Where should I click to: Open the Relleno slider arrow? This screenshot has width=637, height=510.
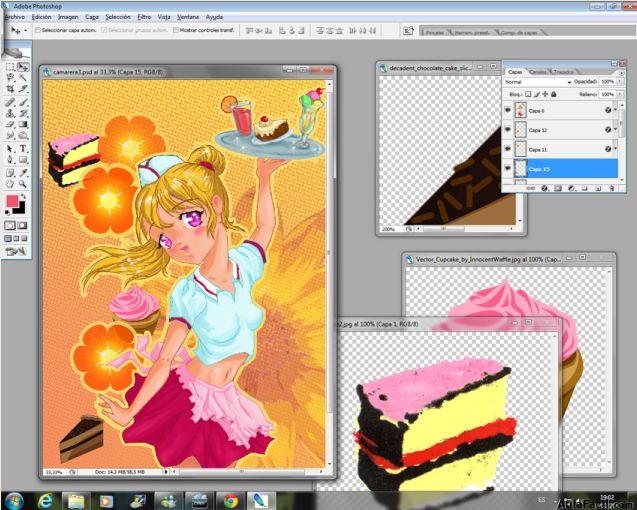click(620, 94)
